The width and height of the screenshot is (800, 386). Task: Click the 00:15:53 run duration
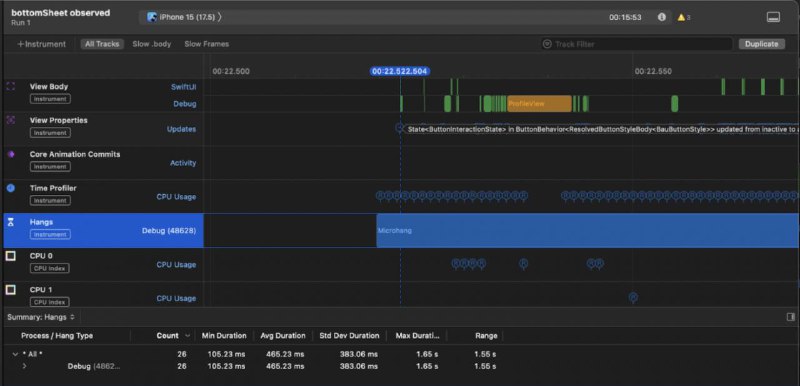(625, 17)
